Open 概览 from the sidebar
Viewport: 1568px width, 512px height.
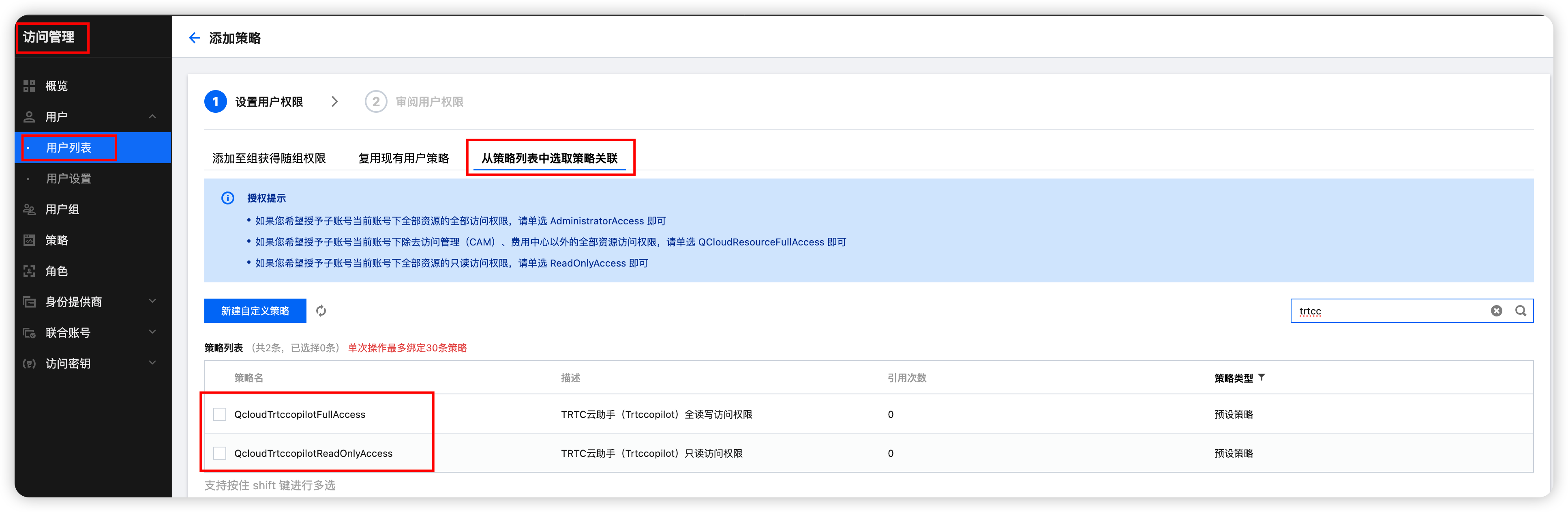coord(57,86)
